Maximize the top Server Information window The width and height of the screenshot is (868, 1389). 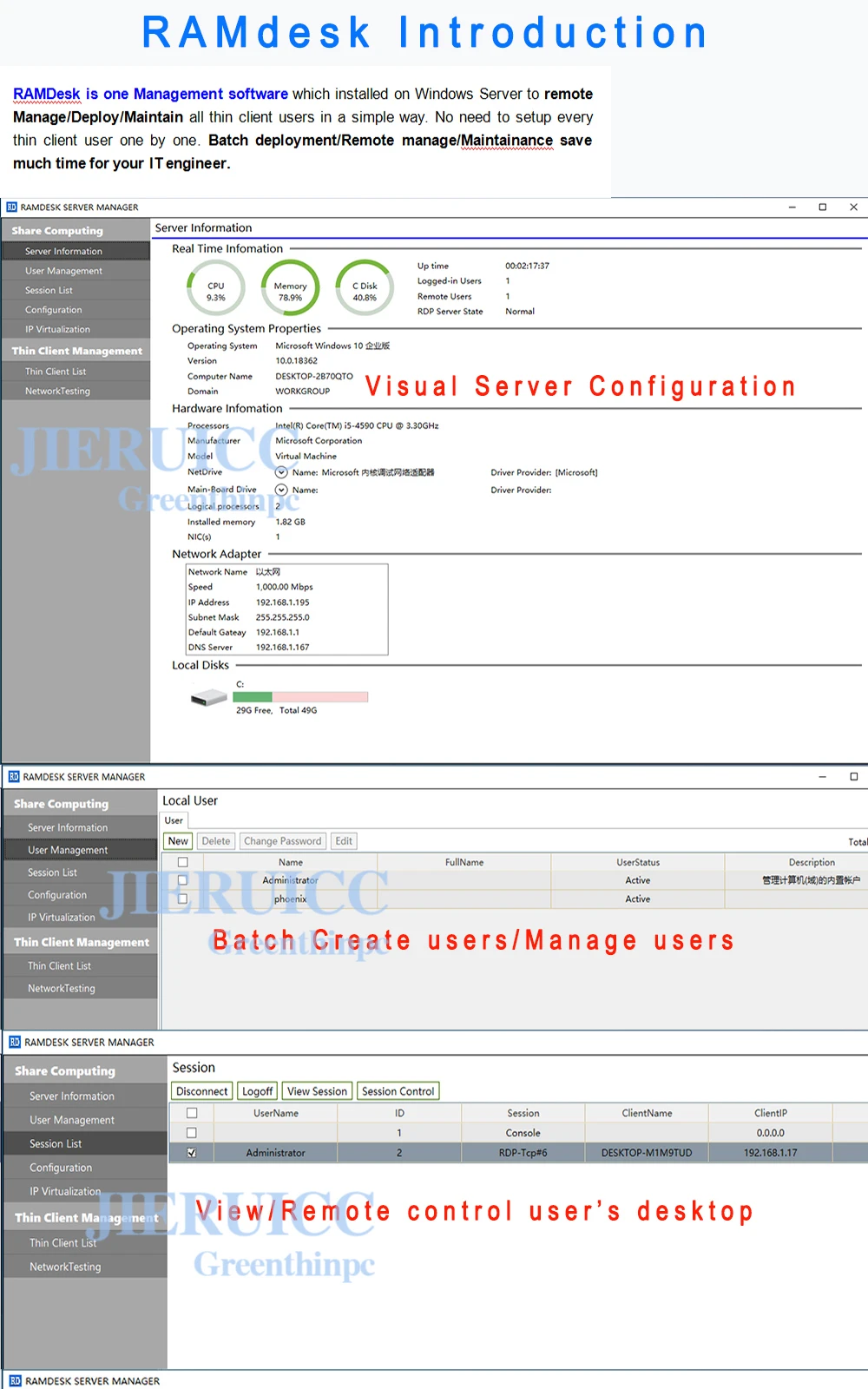tap(822, 207)
